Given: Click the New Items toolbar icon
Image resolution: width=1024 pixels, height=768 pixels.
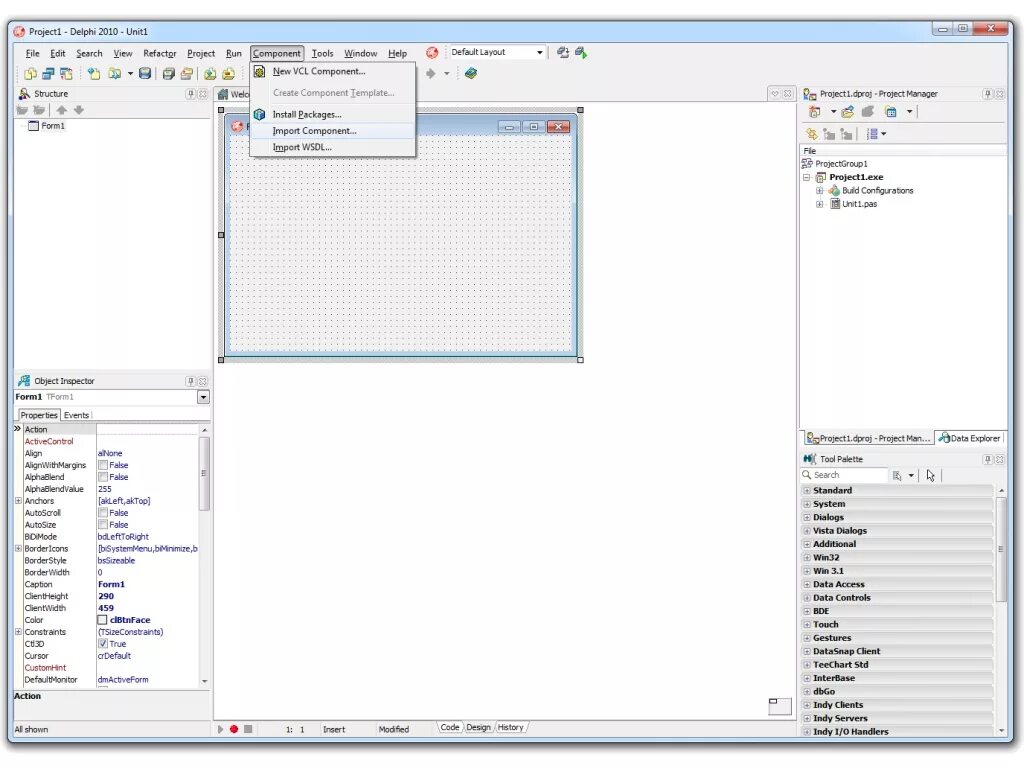Looking at the screenshot, I should [94, 74].
